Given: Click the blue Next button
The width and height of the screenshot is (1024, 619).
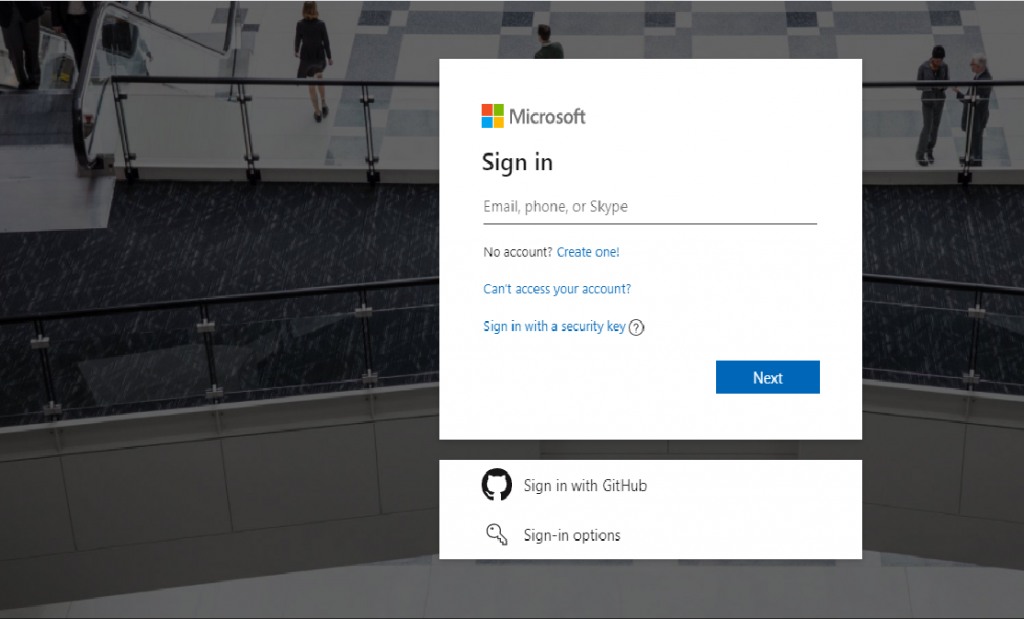Looking at the screenshot, I should coord(767,377).
